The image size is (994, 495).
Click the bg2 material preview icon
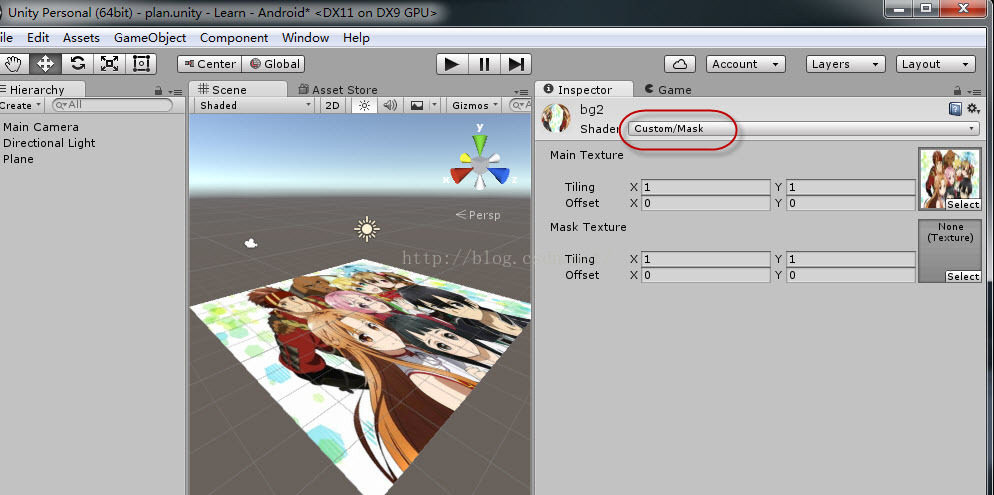(x=556, y=118)
